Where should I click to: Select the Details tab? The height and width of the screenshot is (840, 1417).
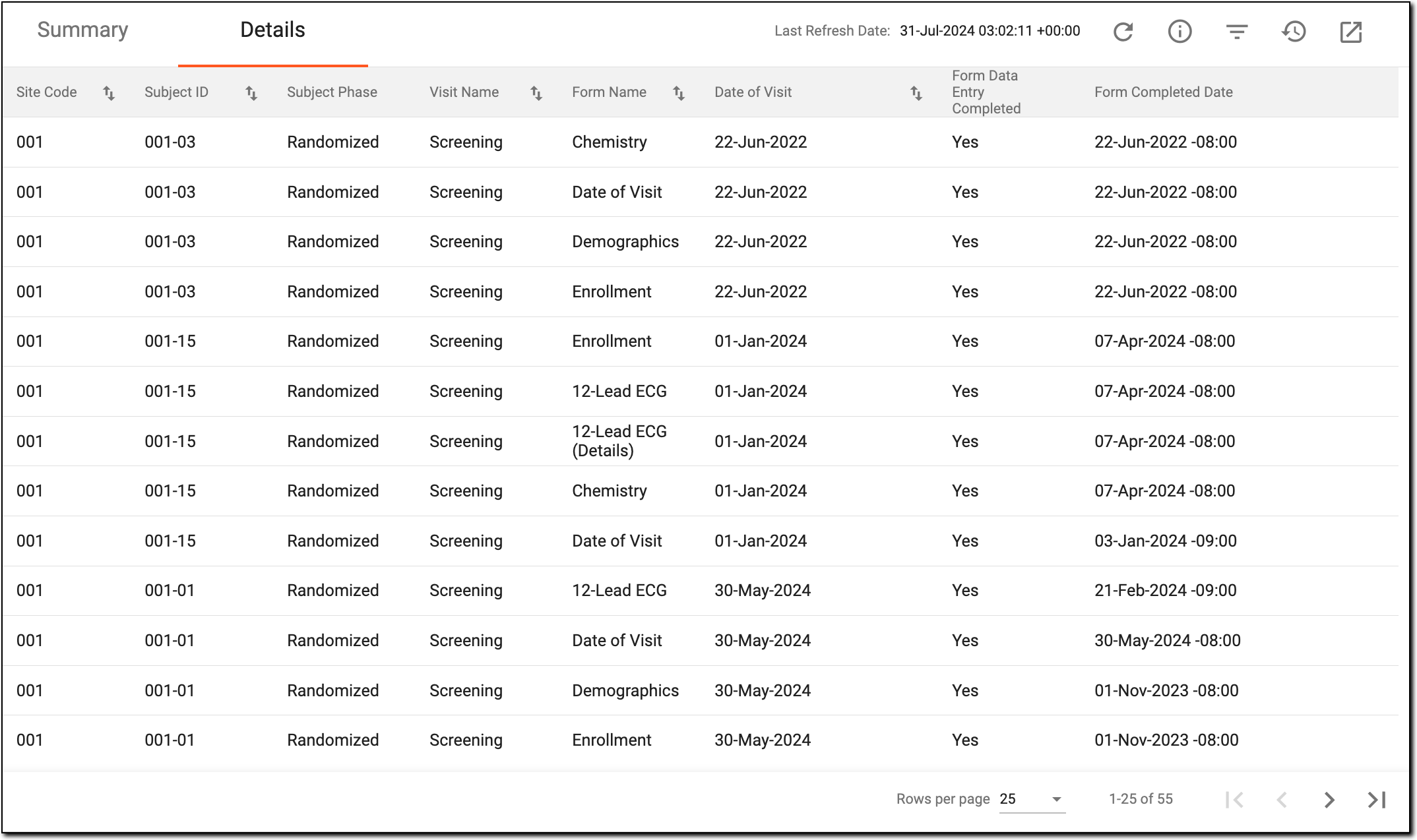point(272,30)
